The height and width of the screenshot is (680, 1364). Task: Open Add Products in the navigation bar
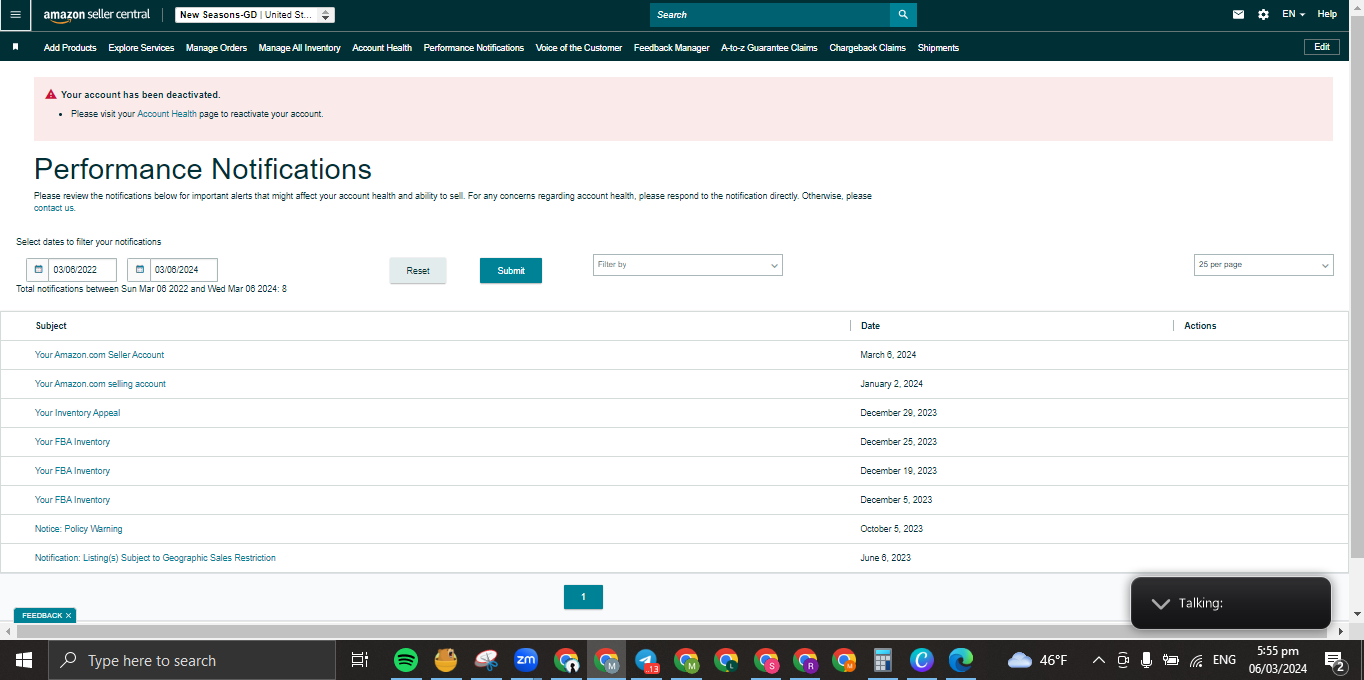point(70,48)
